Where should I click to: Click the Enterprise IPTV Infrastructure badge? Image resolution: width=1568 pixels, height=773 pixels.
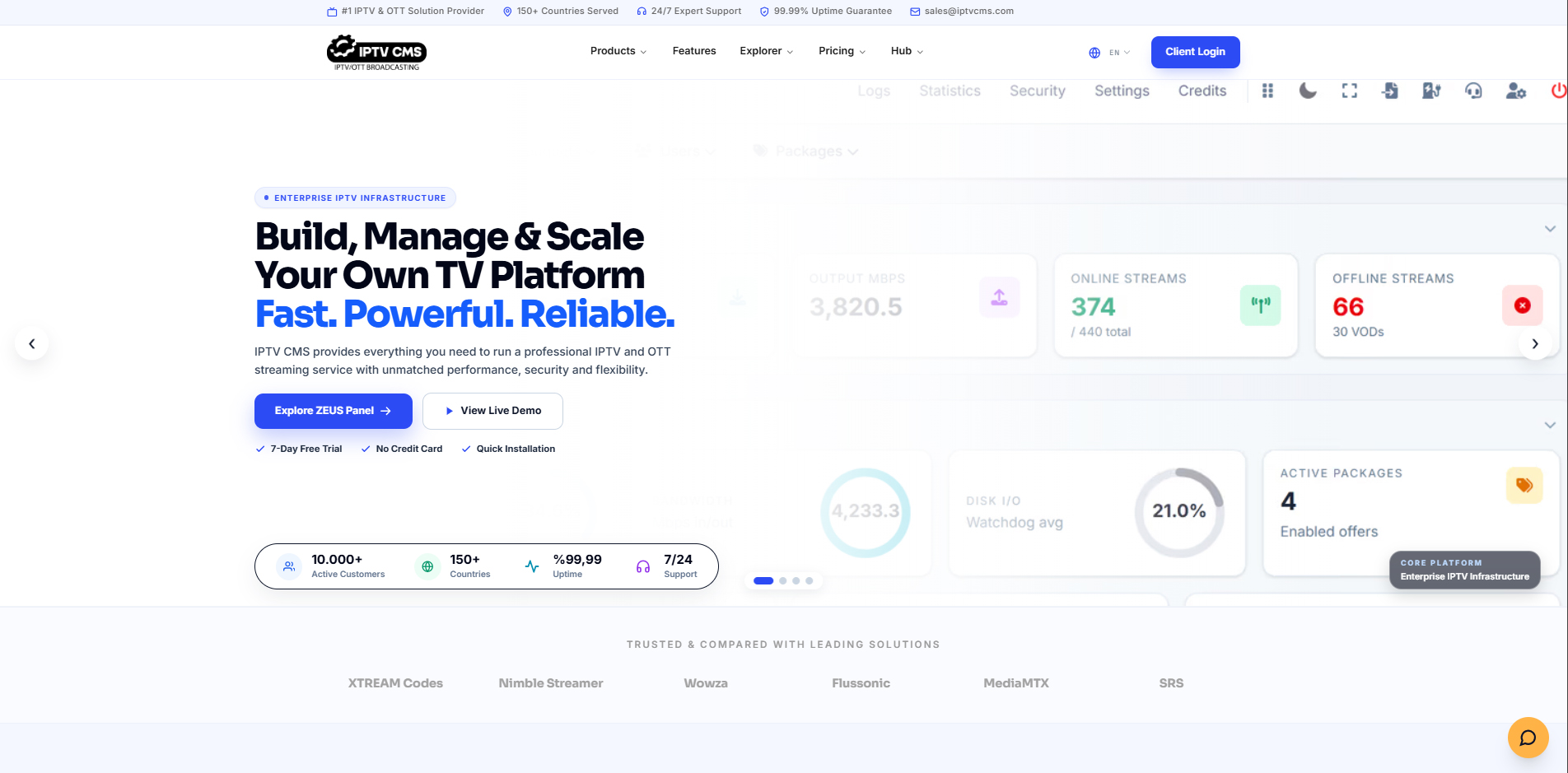(355, 198)
